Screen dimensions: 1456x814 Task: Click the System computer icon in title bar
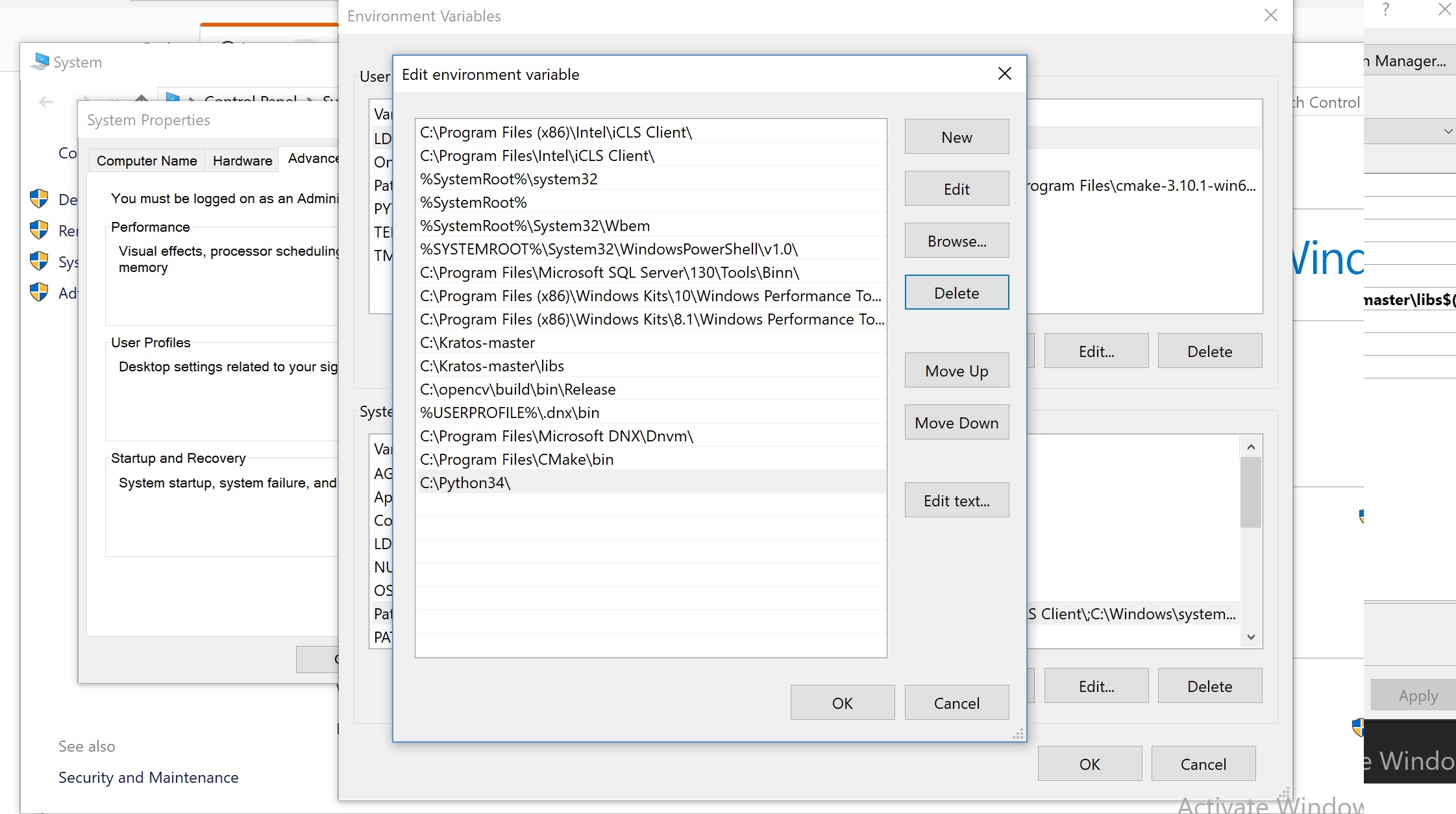click(x=40, y=60)
